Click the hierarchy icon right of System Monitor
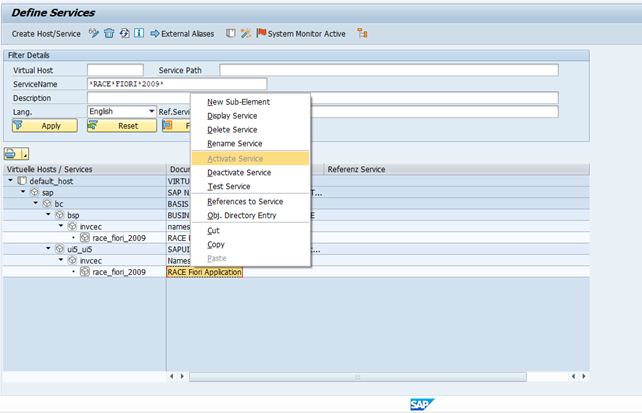 click(x=362, y=33)
